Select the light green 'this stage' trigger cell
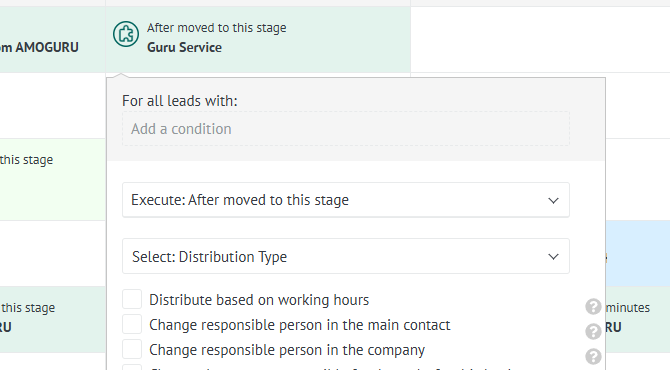 click(x=52, y=179)
